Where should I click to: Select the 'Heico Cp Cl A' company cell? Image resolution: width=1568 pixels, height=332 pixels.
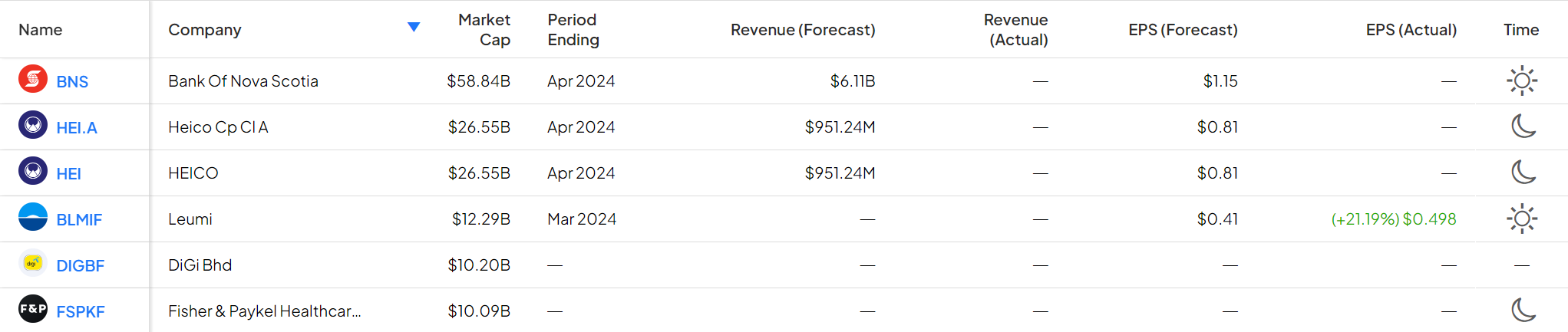click(x=218, y=127)
